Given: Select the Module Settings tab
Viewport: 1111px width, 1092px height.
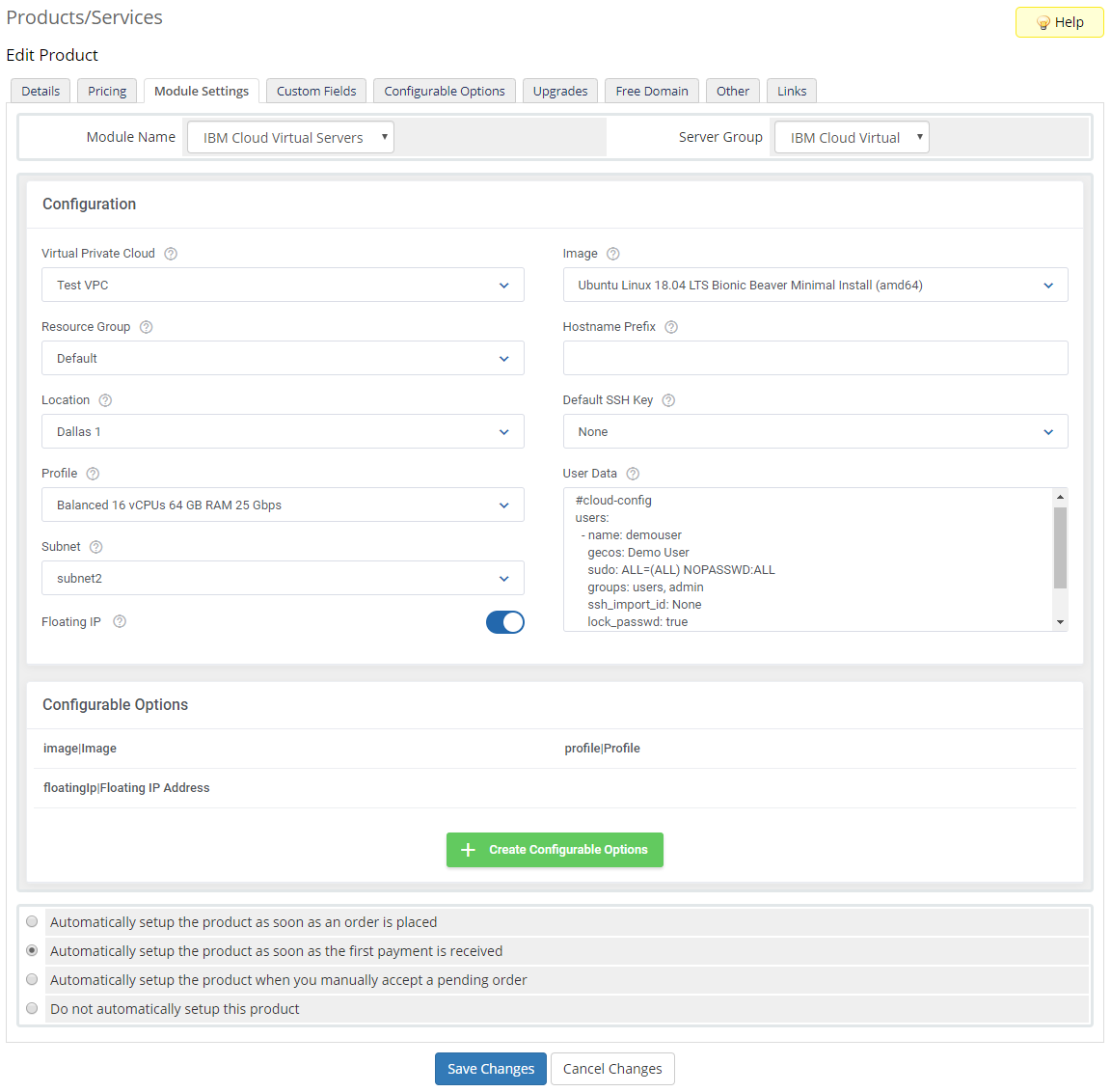Looking at the screenshot, I should click(x=202, y=91).
